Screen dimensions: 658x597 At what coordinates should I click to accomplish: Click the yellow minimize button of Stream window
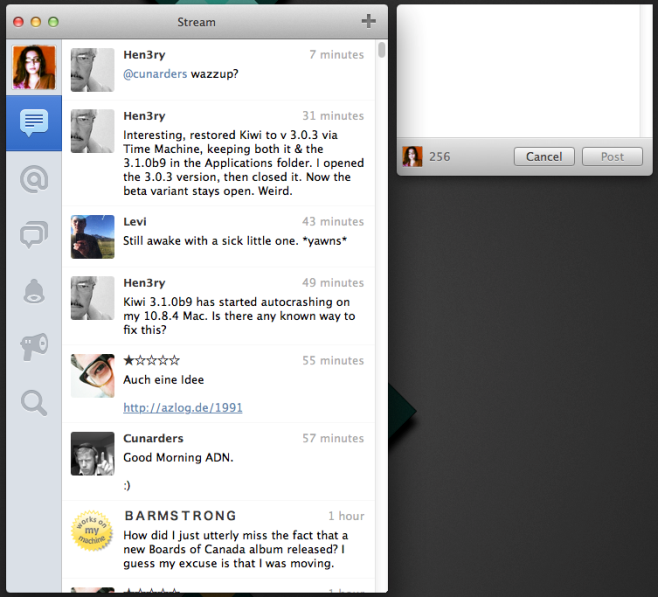coord(36,22)
